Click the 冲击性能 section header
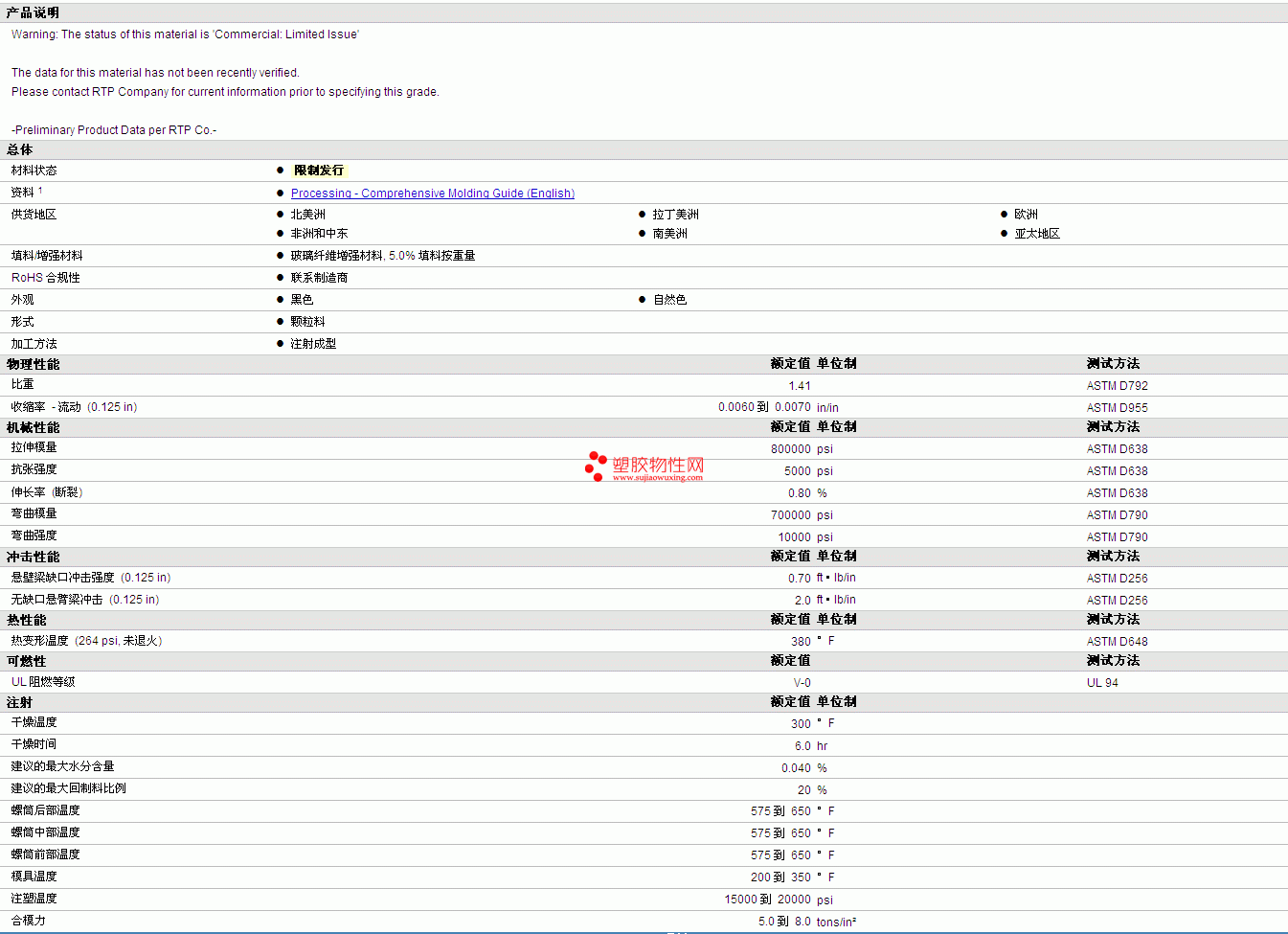The image size is (1288, 934). (x=34, y=557)
